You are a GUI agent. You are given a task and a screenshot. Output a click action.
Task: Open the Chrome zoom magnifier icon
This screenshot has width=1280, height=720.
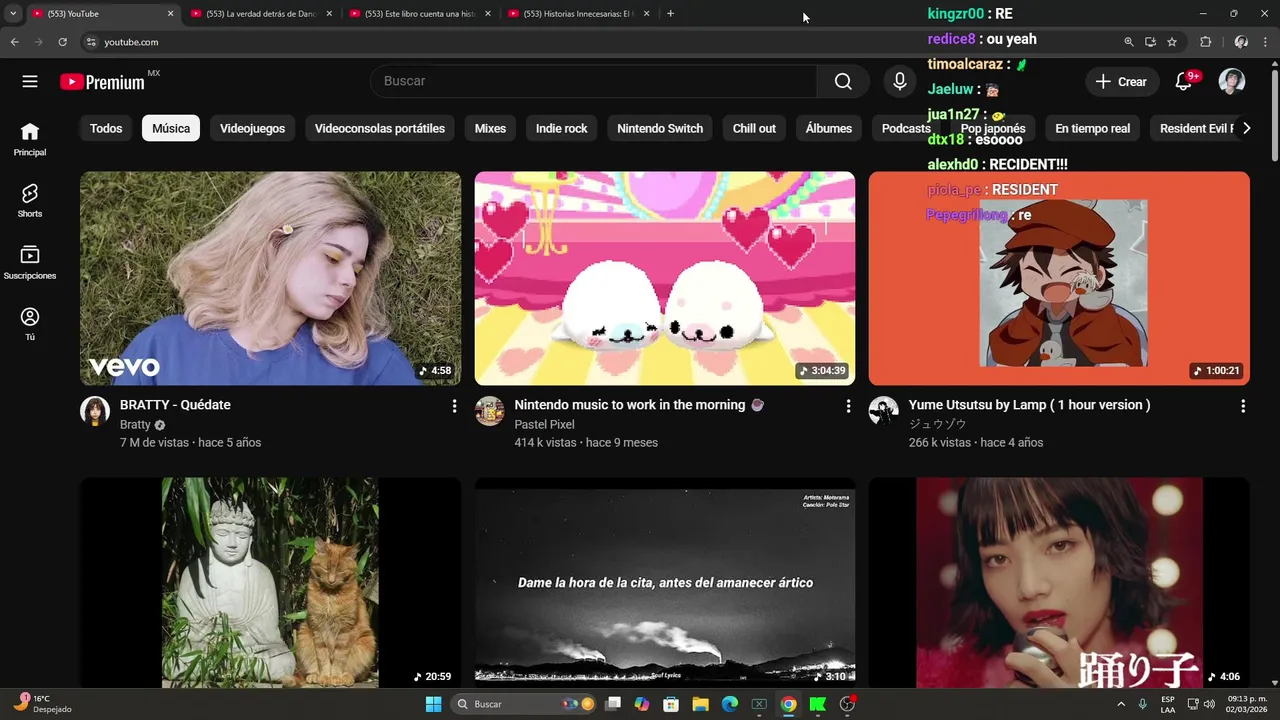pos(1129,42)
